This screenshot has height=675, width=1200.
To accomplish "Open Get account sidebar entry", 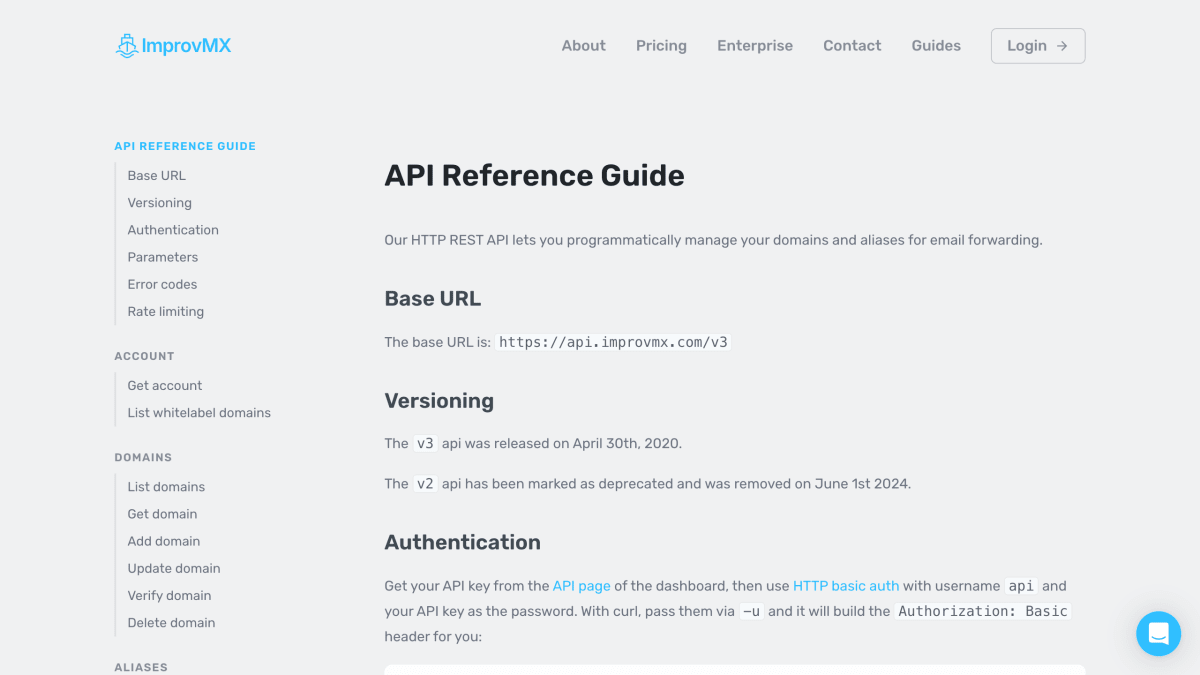I will (165, 386).
